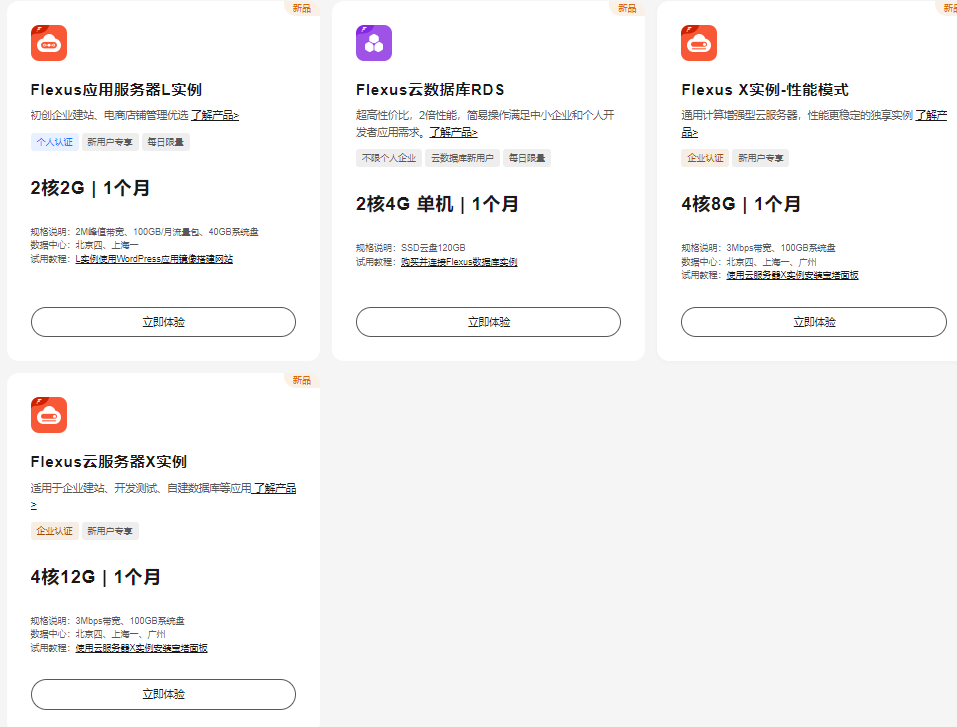This screenshot has width=957, height=727.
Task: Open 了解产品 link in the Flexus云数据库RDS card
Action: (x=453, y=132)
